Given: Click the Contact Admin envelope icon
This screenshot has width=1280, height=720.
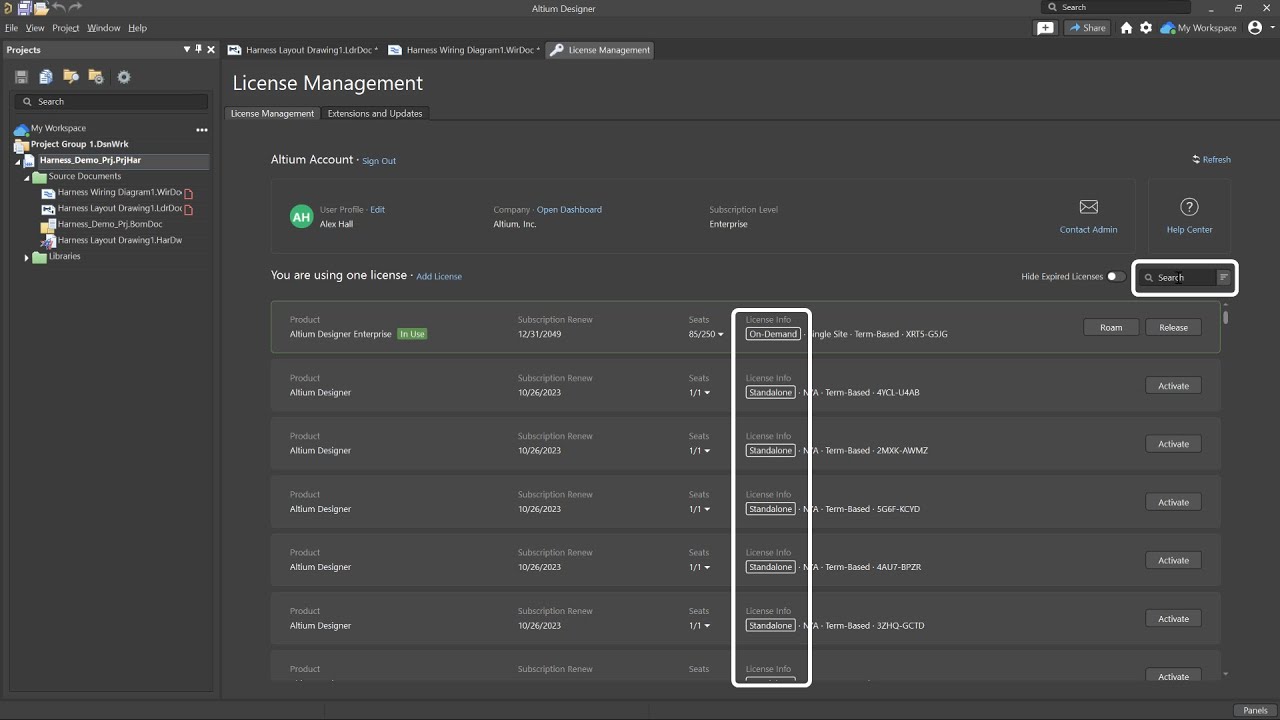Looking at the screenshot, I should point(1089,207).
